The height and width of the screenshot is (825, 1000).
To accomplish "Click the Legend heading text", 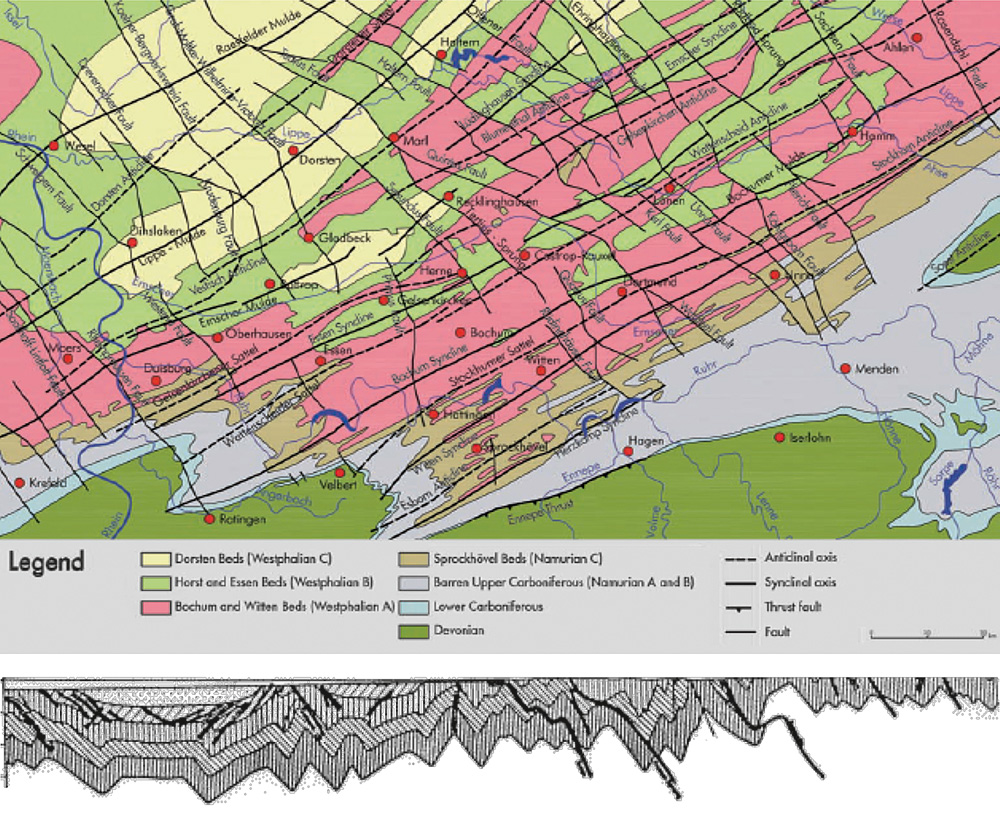I will (46, 563).
